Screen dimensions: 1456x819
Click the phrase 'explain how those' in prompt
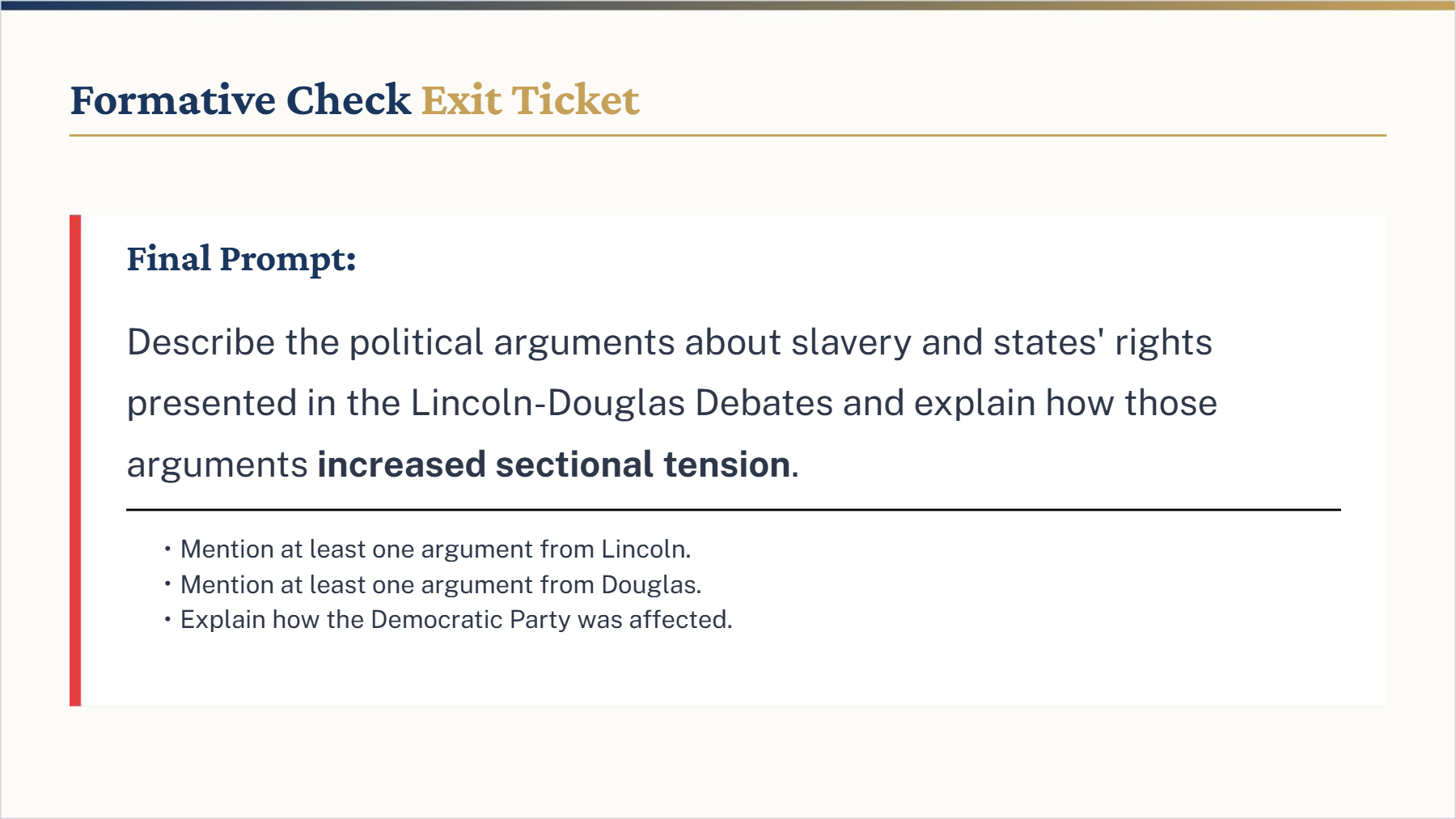1065,403
